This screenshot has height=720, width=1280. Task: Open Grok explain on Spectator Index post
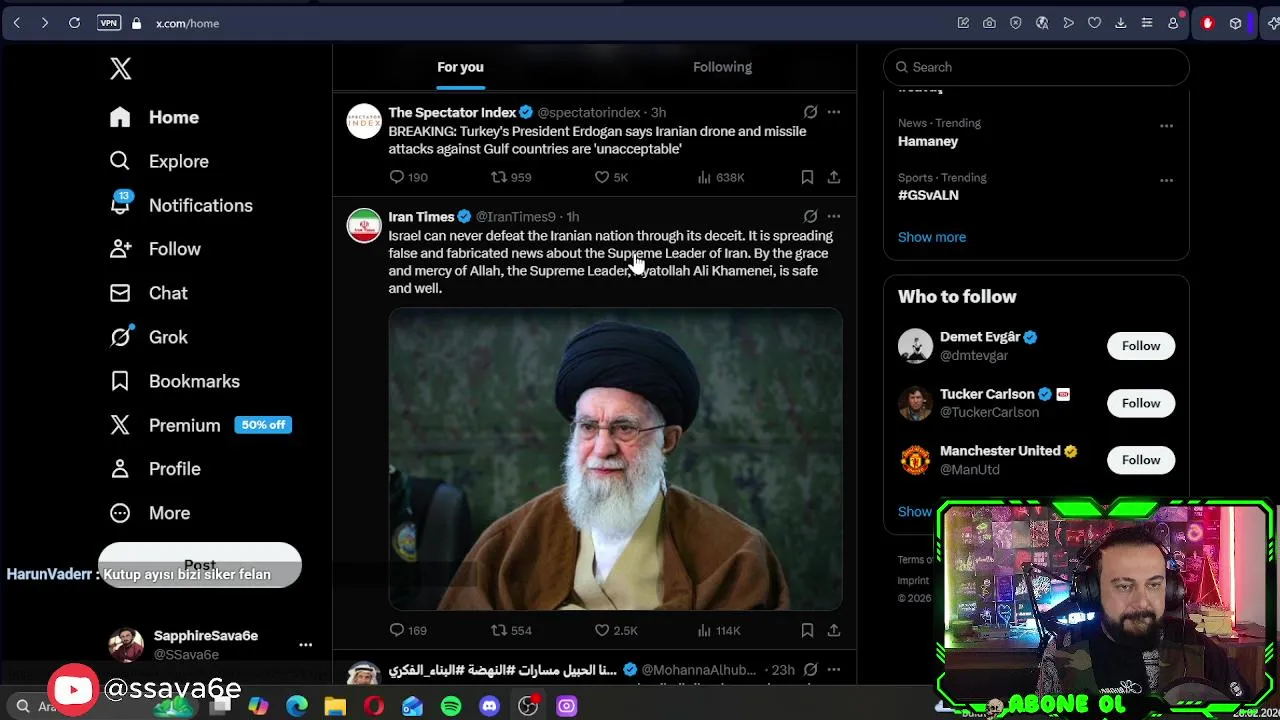point(810,112)
